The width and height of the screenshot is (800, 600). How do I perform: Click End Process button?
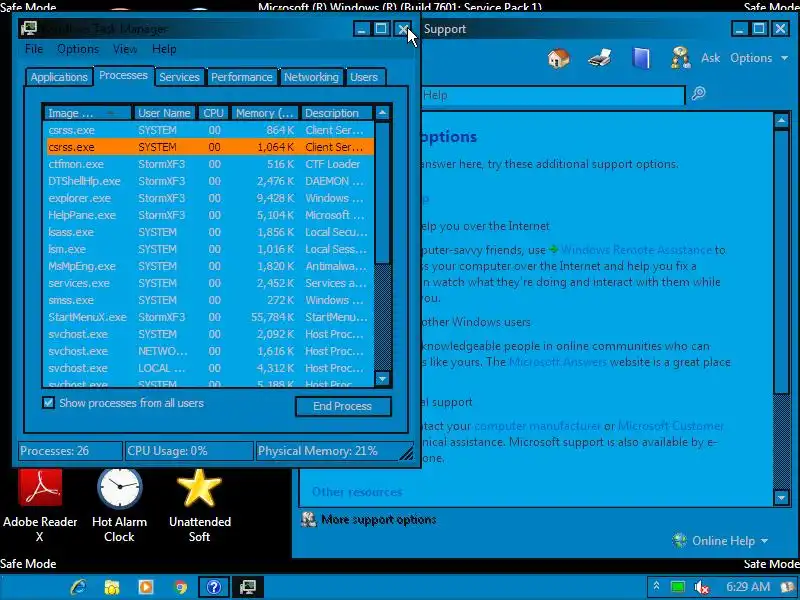[x=343, y=406]
